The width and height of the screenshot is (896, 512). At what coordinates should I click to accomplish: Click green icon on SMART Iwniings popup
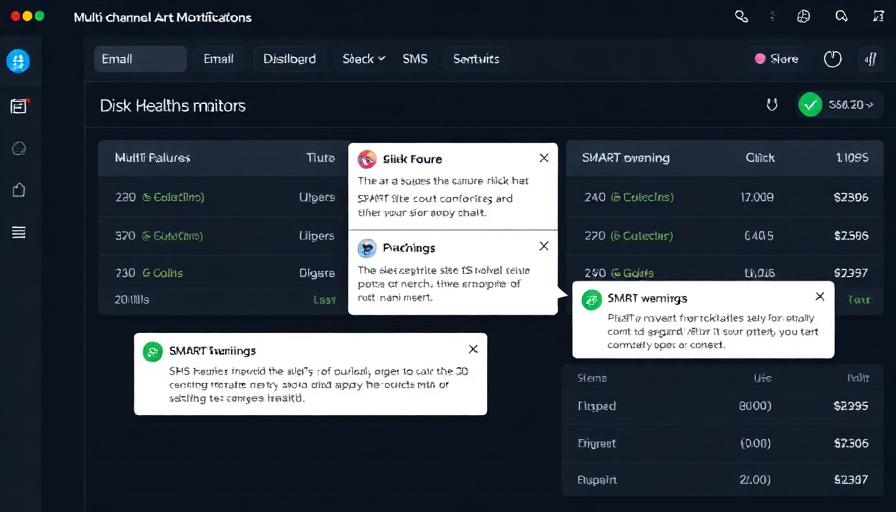[x=153, y=352]
